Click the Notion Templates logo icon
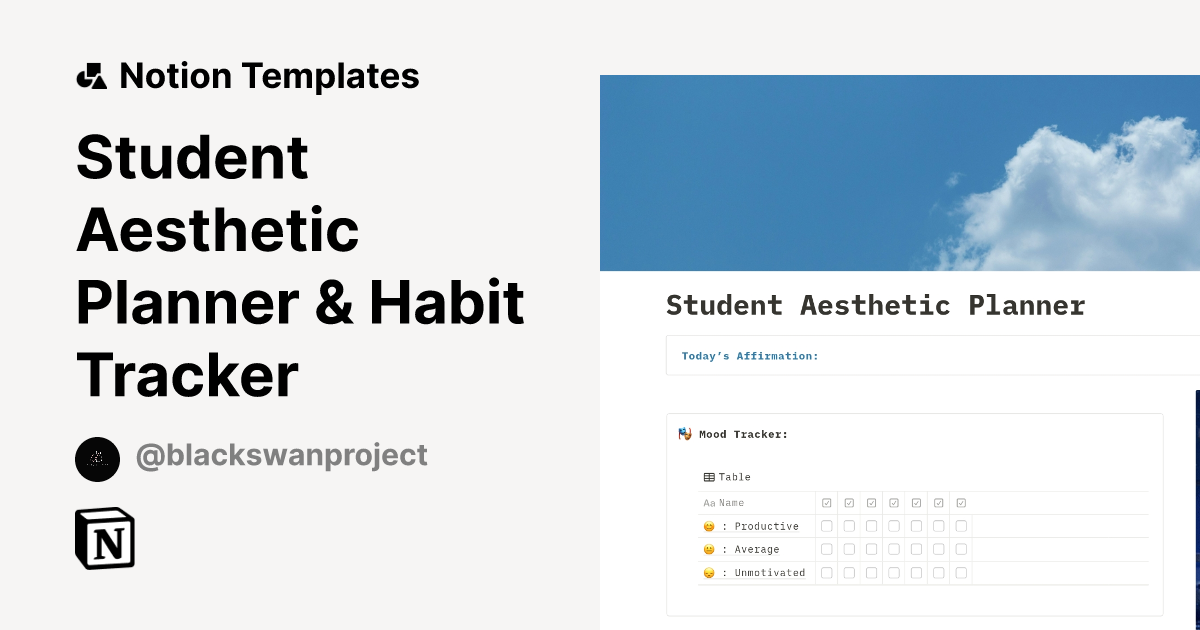The image size is (1200, 630). tap(92, 75)
